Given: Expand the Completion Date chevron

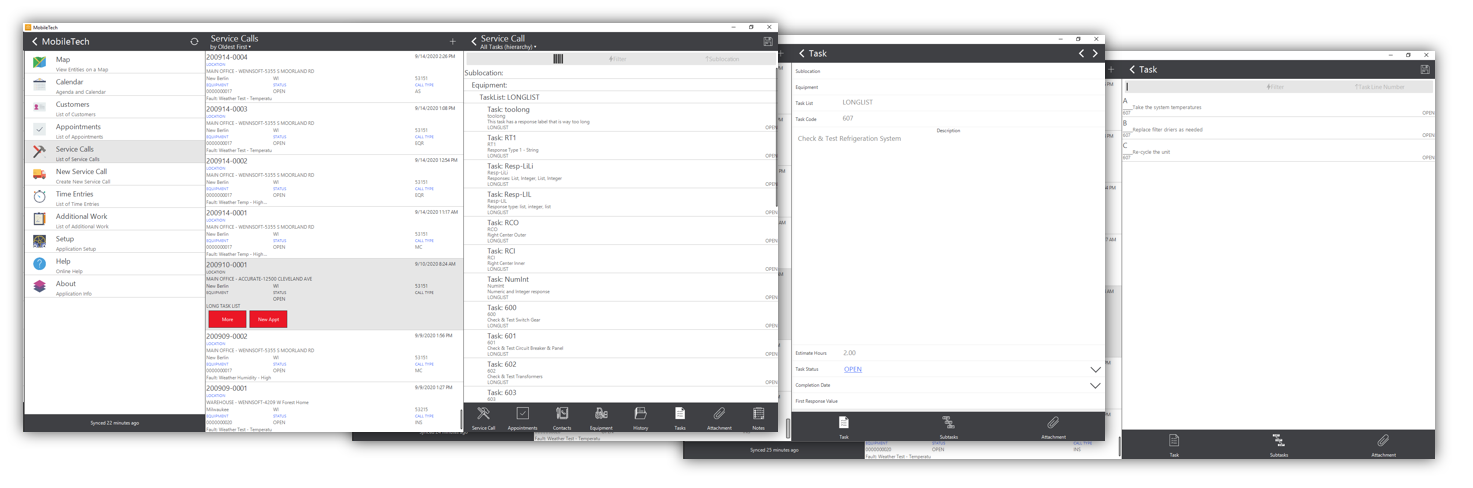Looking at the screenshot, I should [x=1095, y=385].
